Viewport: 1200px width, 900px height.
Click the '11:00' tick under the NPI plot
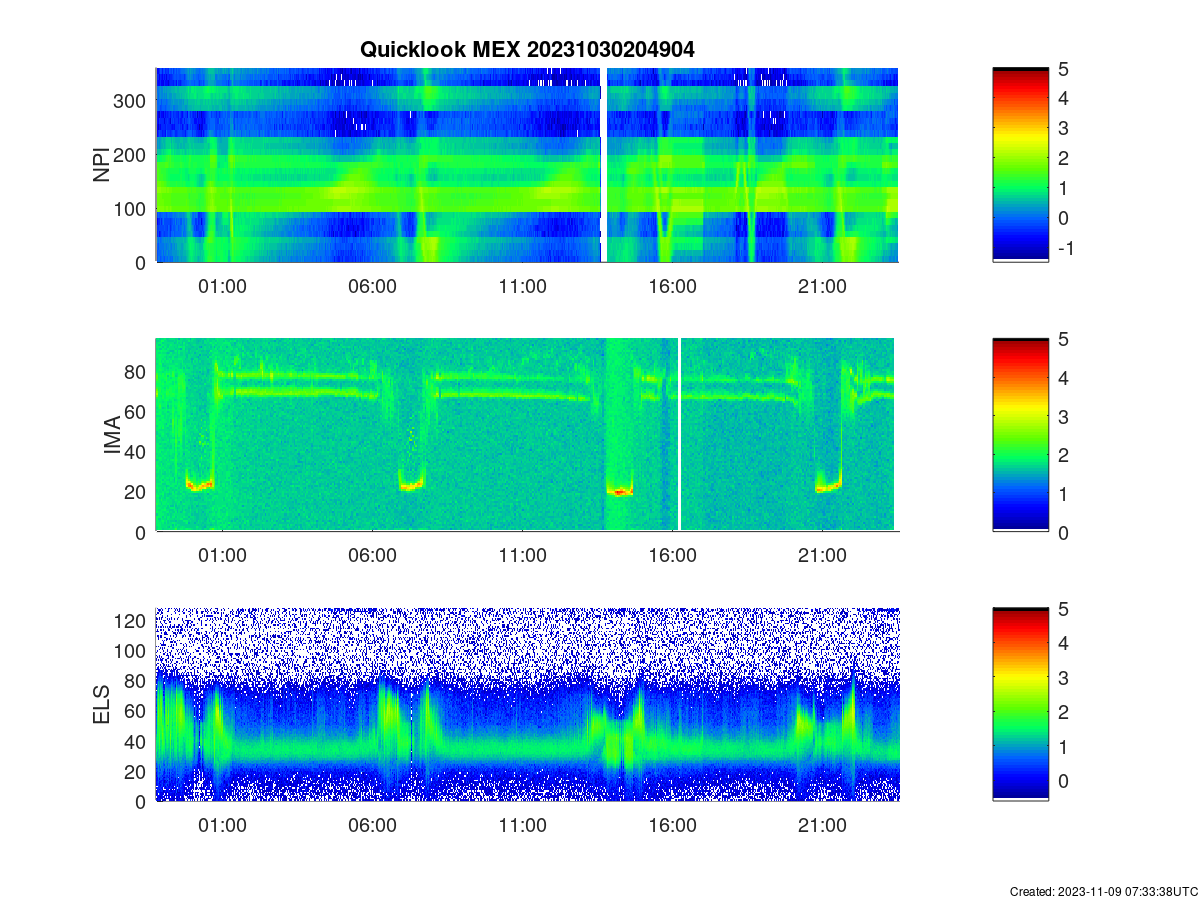[522, 287]
